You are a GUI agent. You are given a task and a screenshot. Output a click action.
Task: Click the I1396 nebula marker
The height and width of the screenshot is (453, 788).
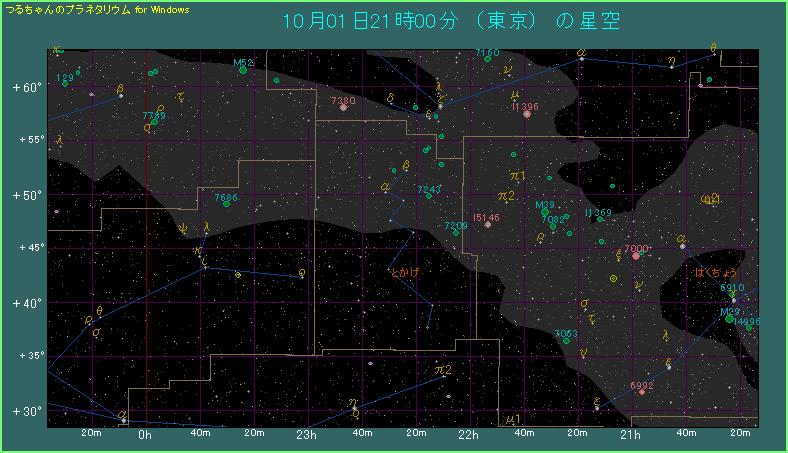(x=526, y=114)
